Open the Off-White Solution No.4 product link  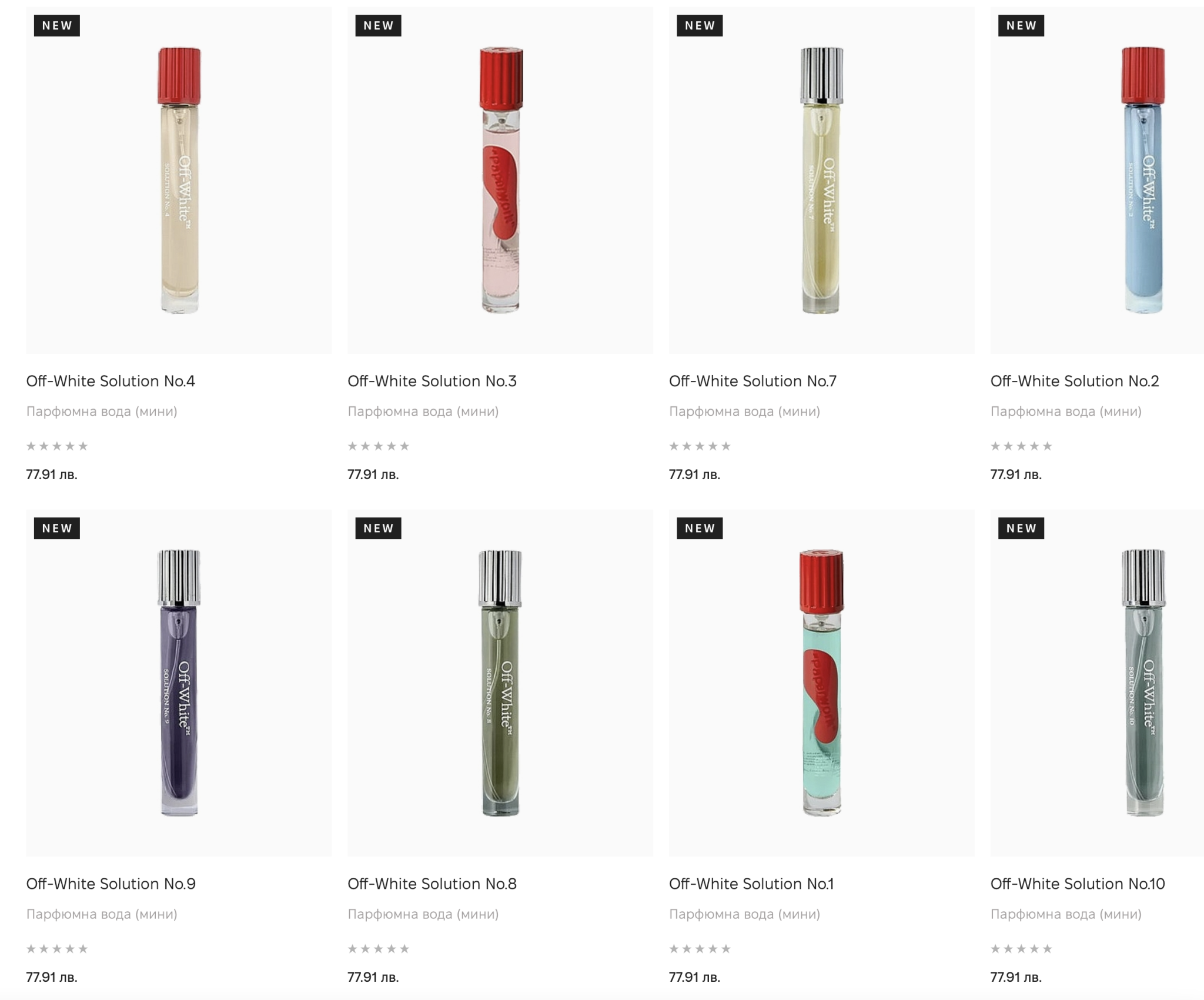[x=111, y=381]
